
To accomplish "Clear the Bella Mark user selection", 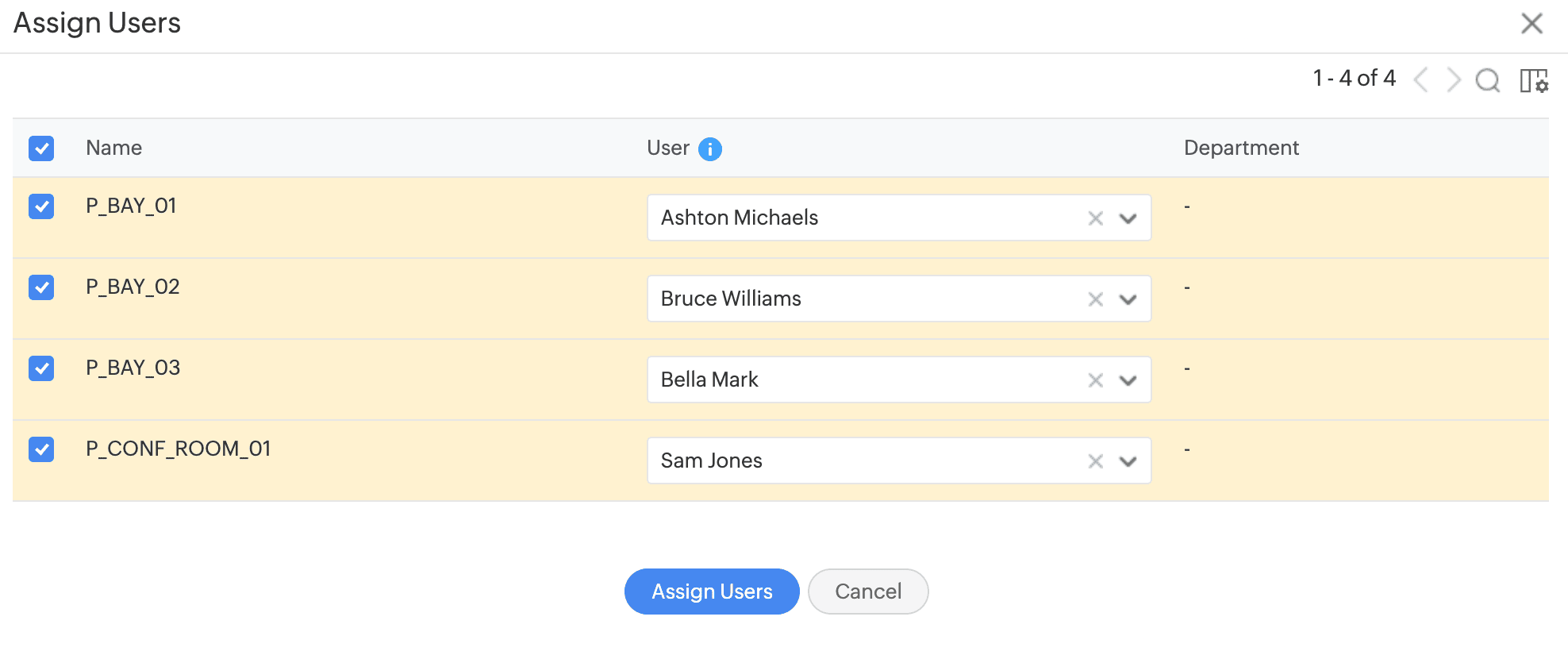I will [1095, 380].
